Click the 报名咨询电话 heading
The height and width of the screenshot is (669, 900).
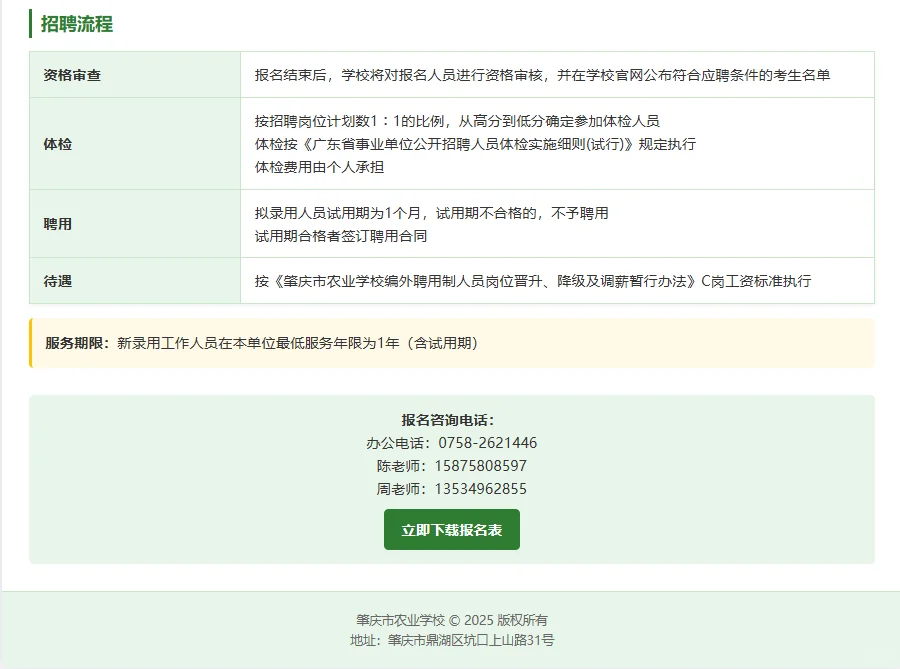coord(451,420)
